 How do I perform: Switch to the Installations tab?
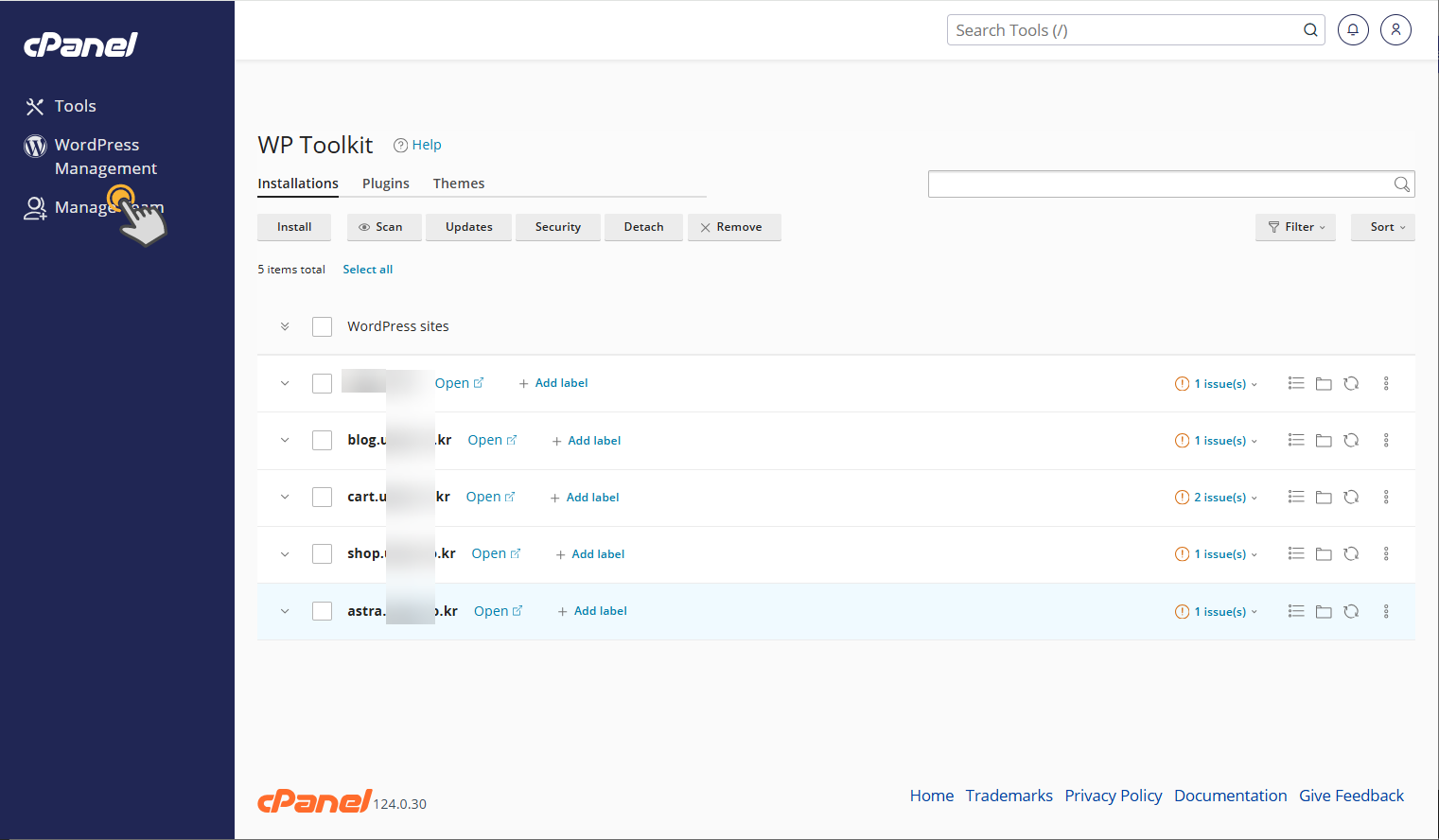tap(298, 184)
